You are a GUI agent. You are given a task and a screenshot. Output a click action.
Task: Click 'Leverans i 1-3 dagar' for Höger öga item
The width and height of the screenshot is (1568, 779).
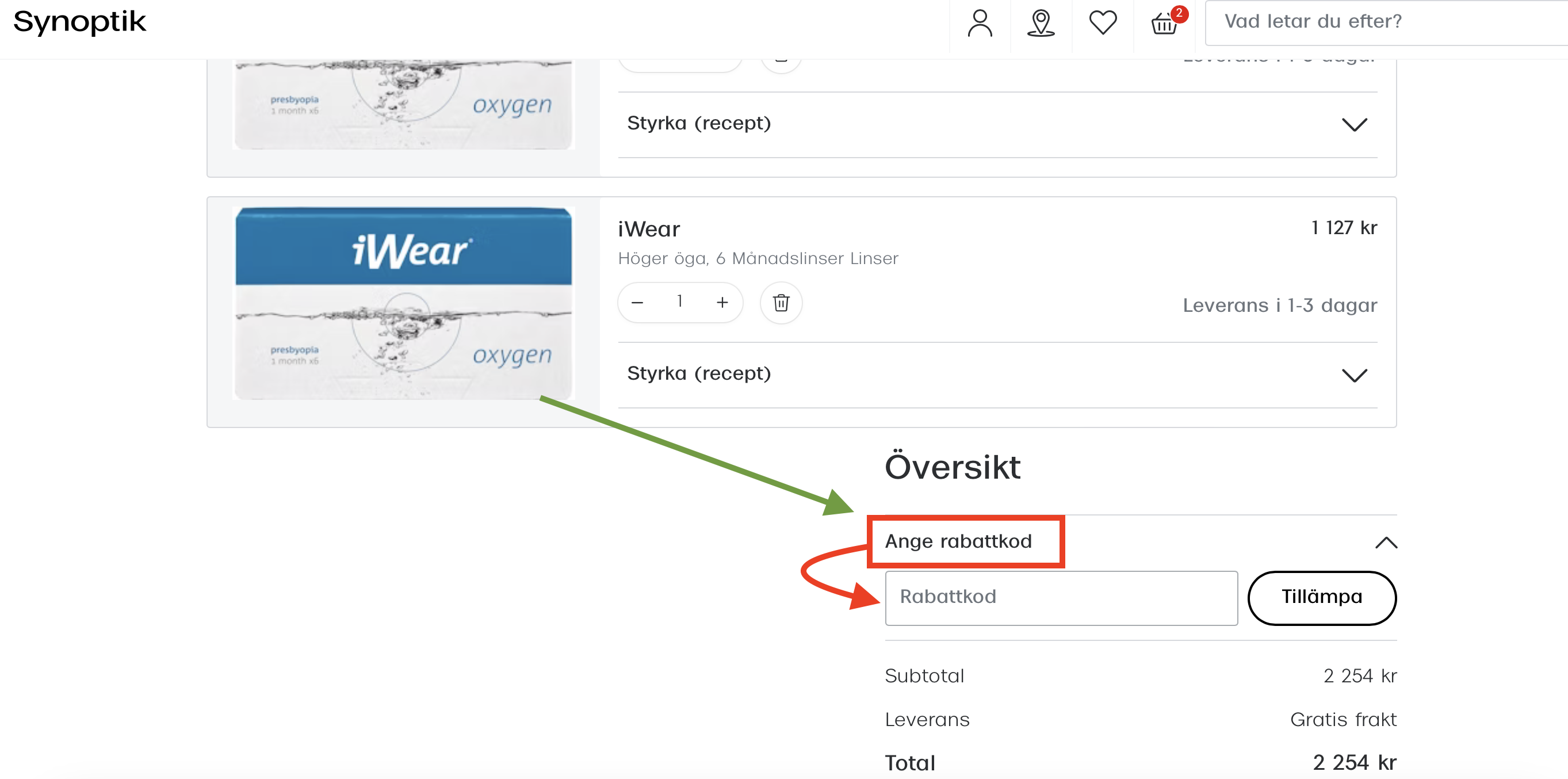click(1279, 305)
